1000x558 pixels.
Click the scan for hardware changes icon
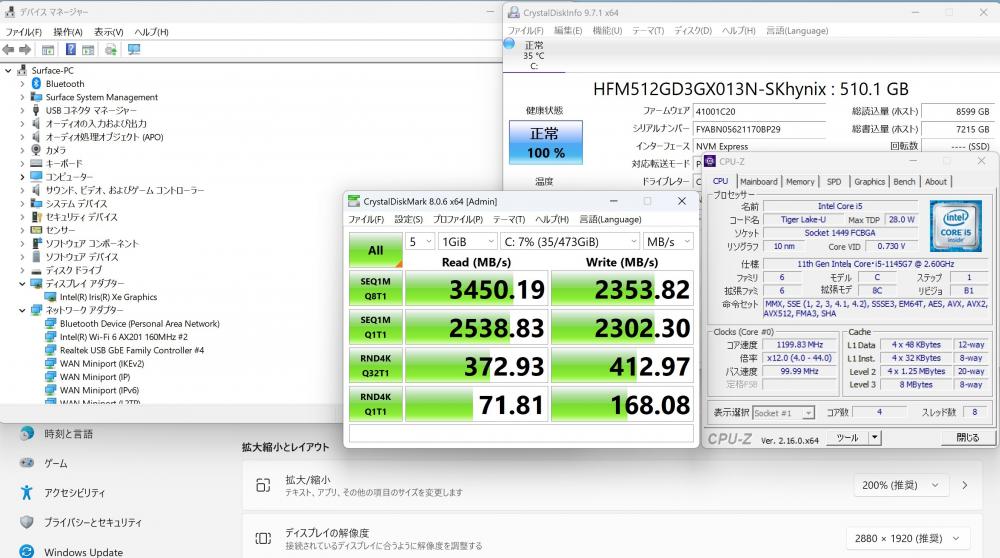(134, 49)
